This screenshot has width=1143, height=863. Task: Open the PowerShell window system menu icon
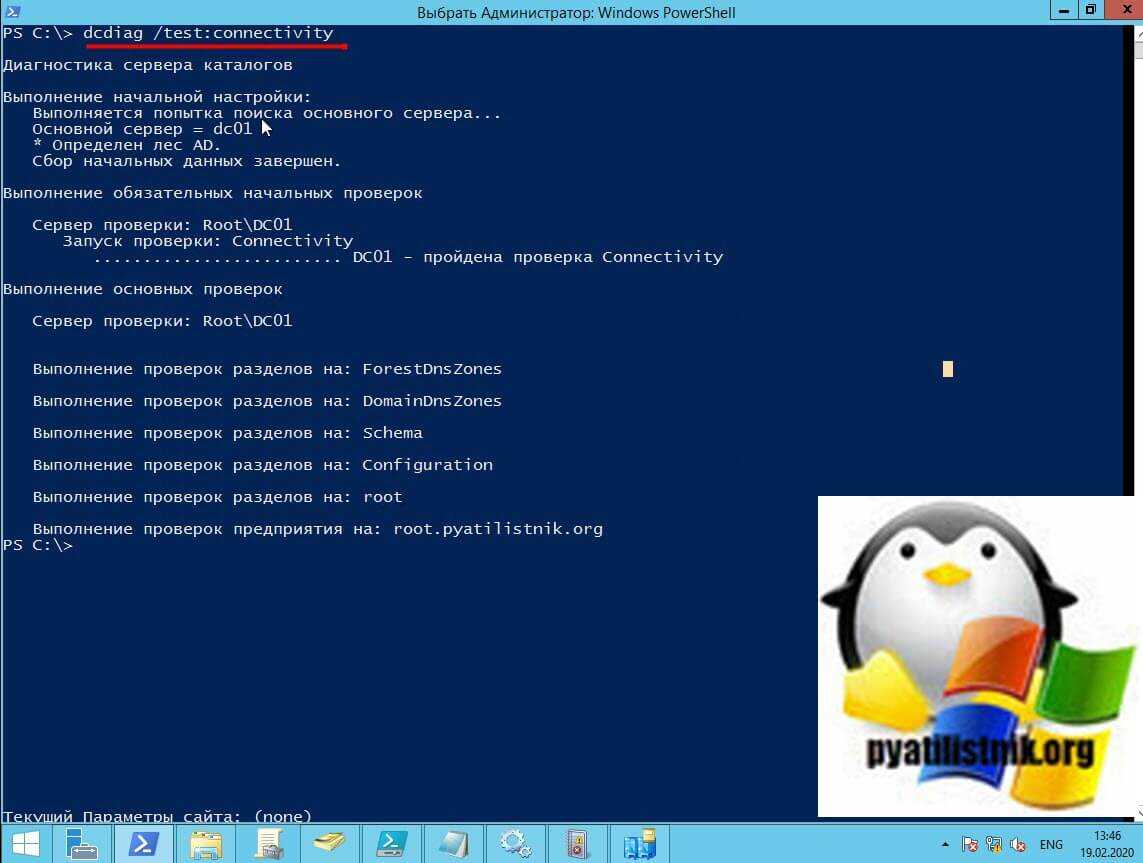click(x=10, y=11)
